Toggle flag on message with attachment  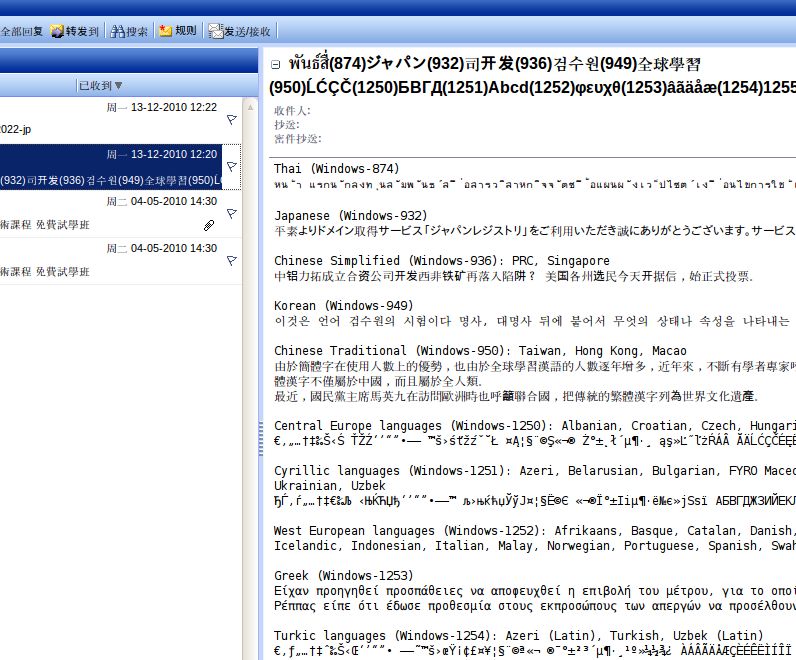click(231, 214)
